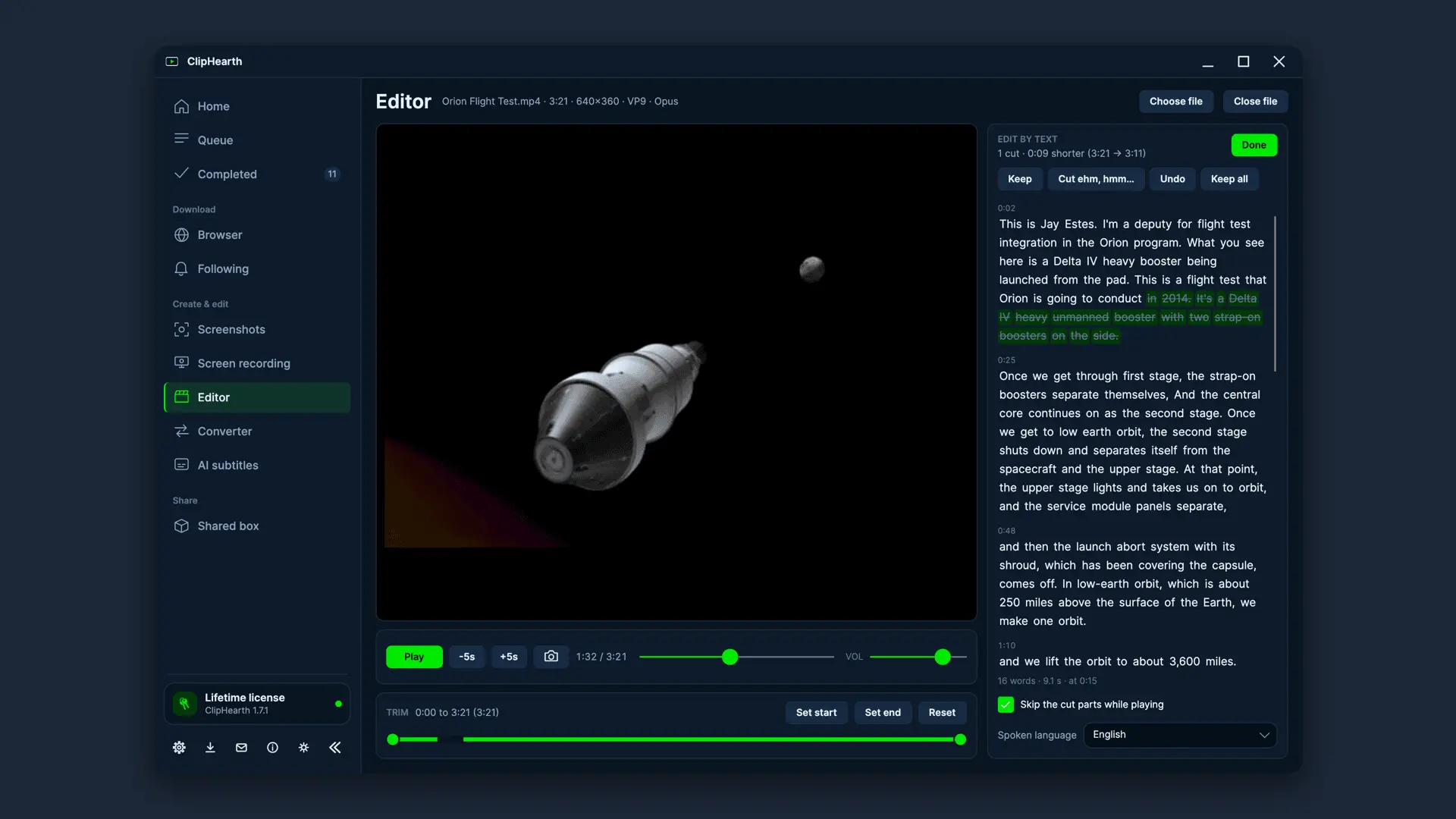
Task: Click the Completed checkmark icon
Action: [x=181, y=174]
